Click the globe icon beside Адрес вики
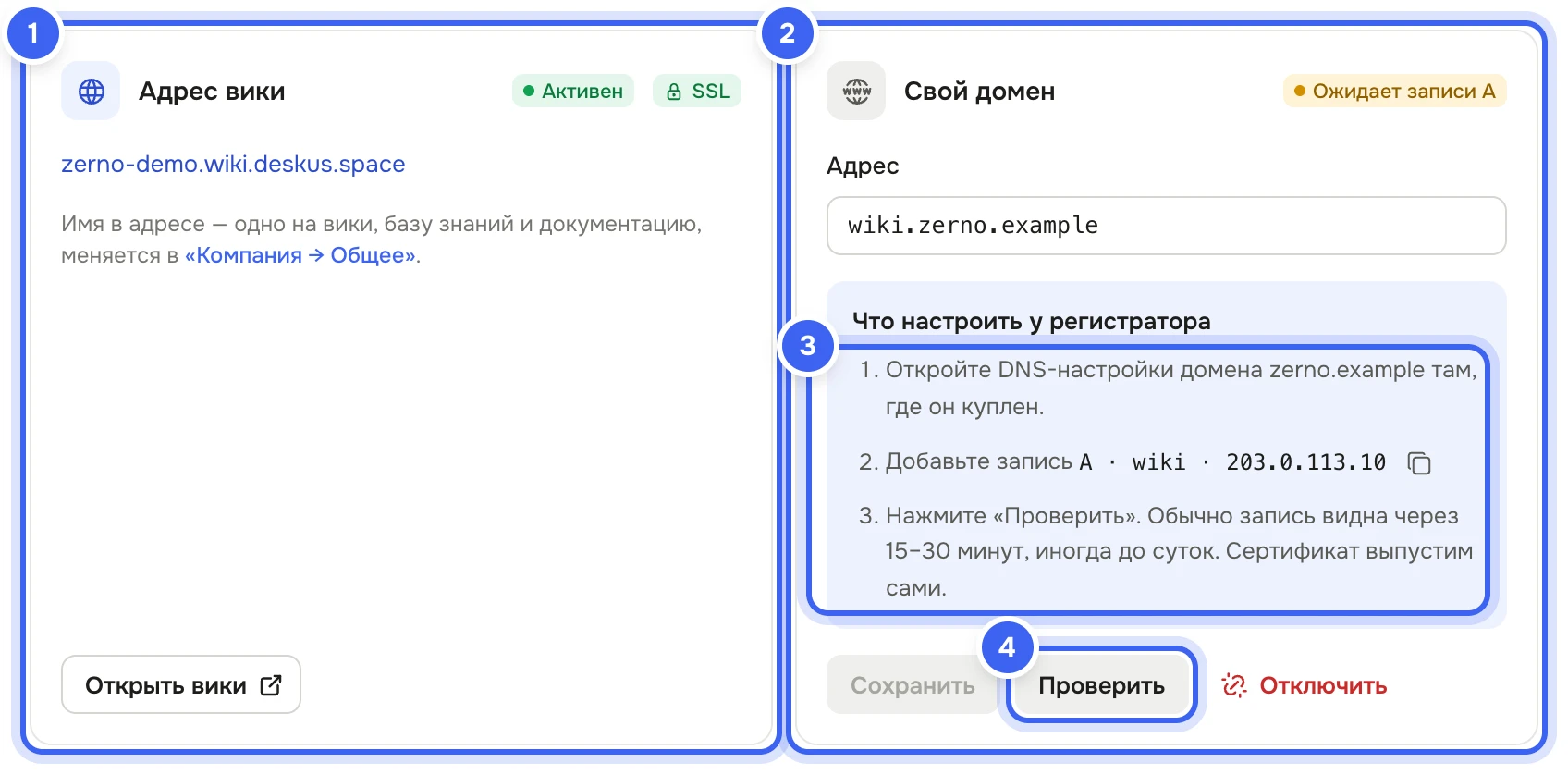 click(91, 91)
